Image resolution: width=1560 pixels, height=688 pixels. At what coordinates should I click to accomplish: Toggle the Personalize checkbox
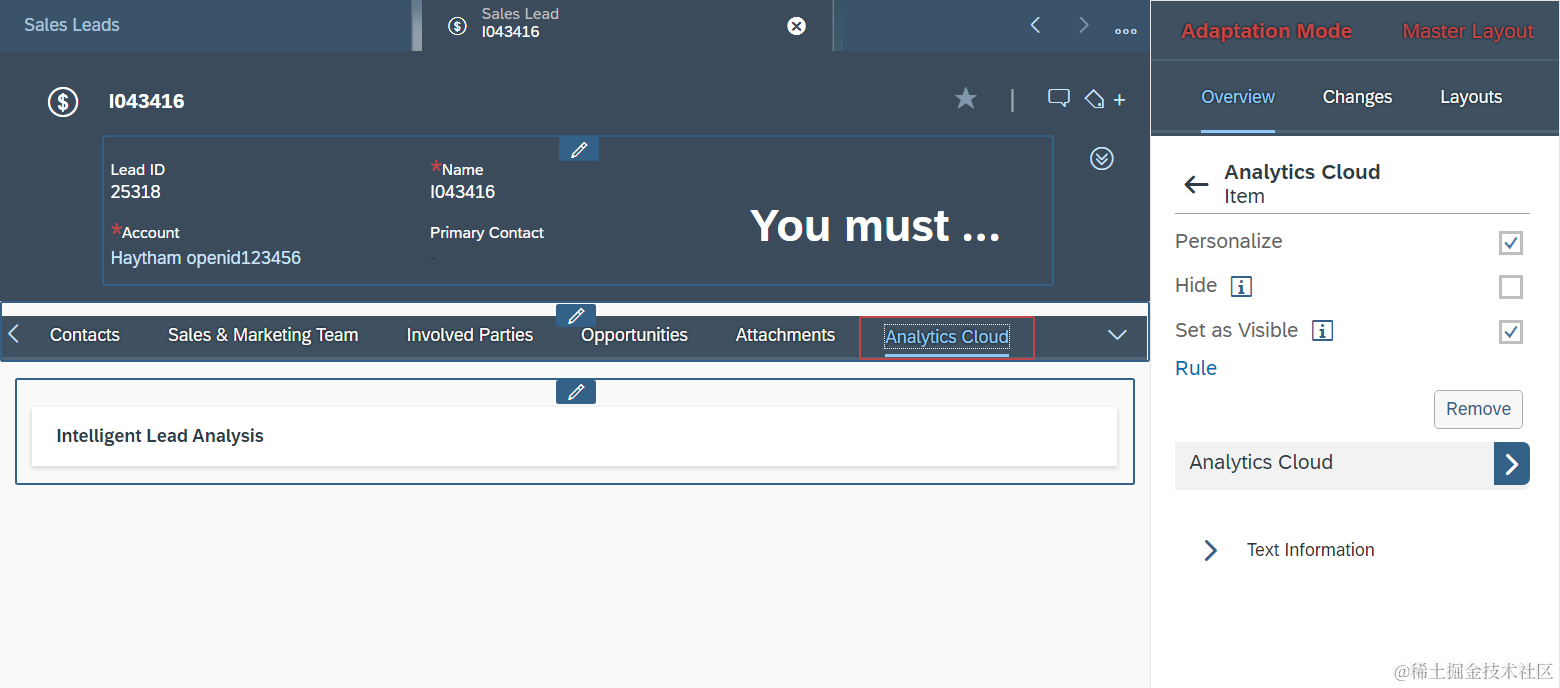click(1511, 243)
